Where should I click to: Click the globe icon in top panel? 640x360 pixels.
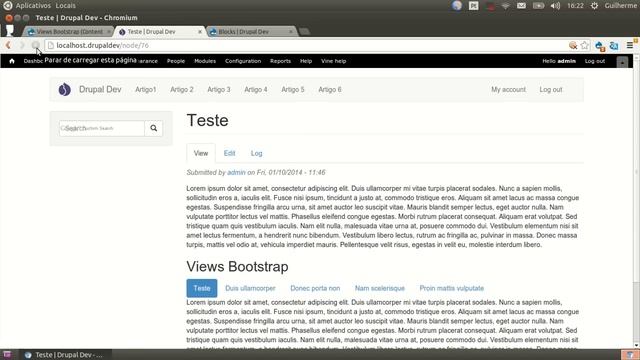[x=457, y=6]
